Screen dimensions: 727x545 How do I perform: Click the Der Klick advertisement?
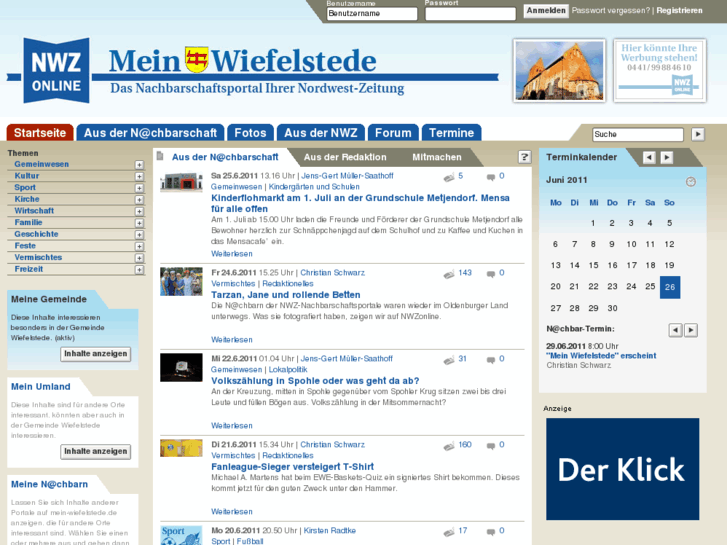622,469
